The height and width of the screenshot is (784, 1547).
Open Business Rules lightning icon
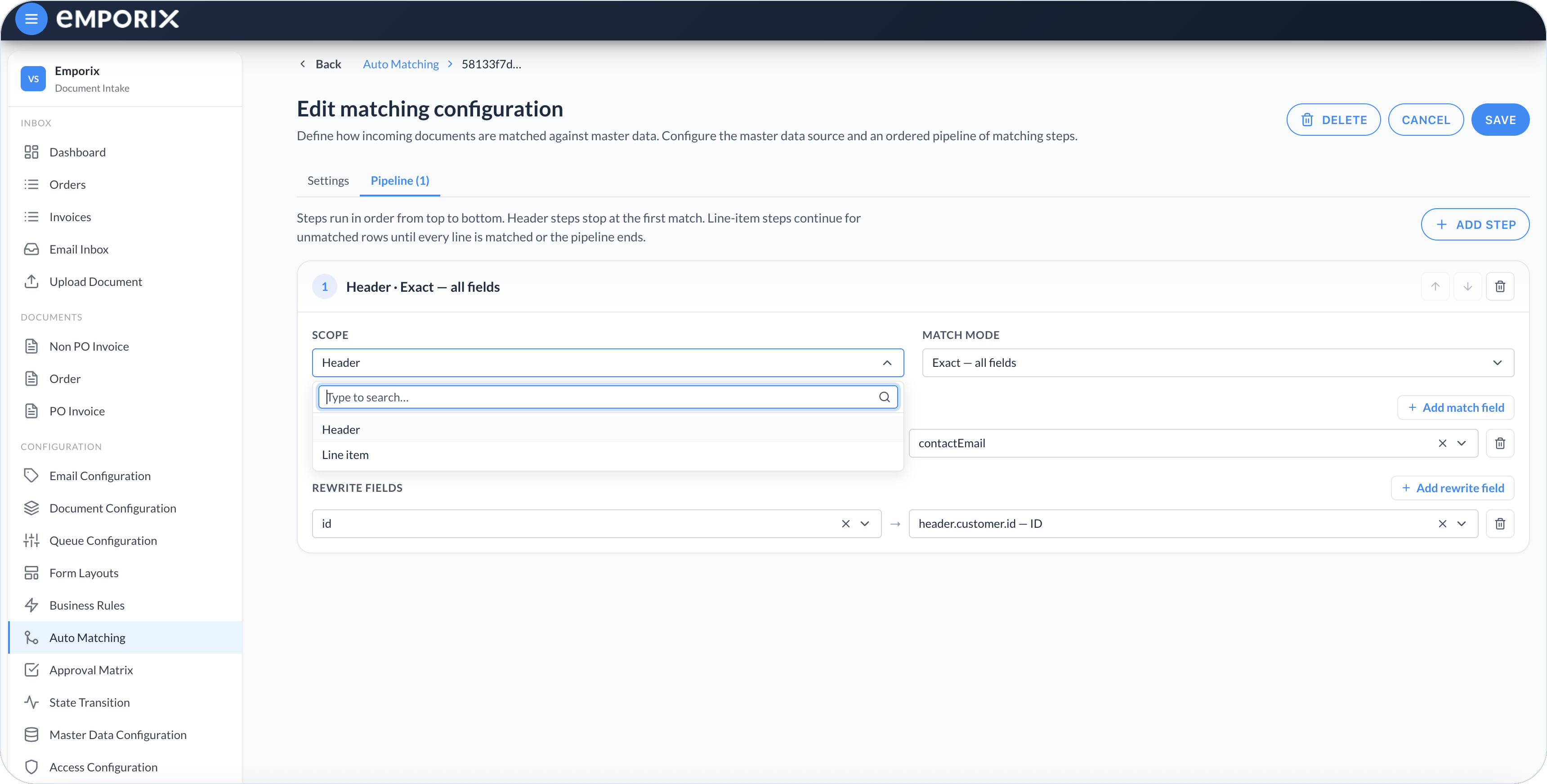click(x=31, y=605)
